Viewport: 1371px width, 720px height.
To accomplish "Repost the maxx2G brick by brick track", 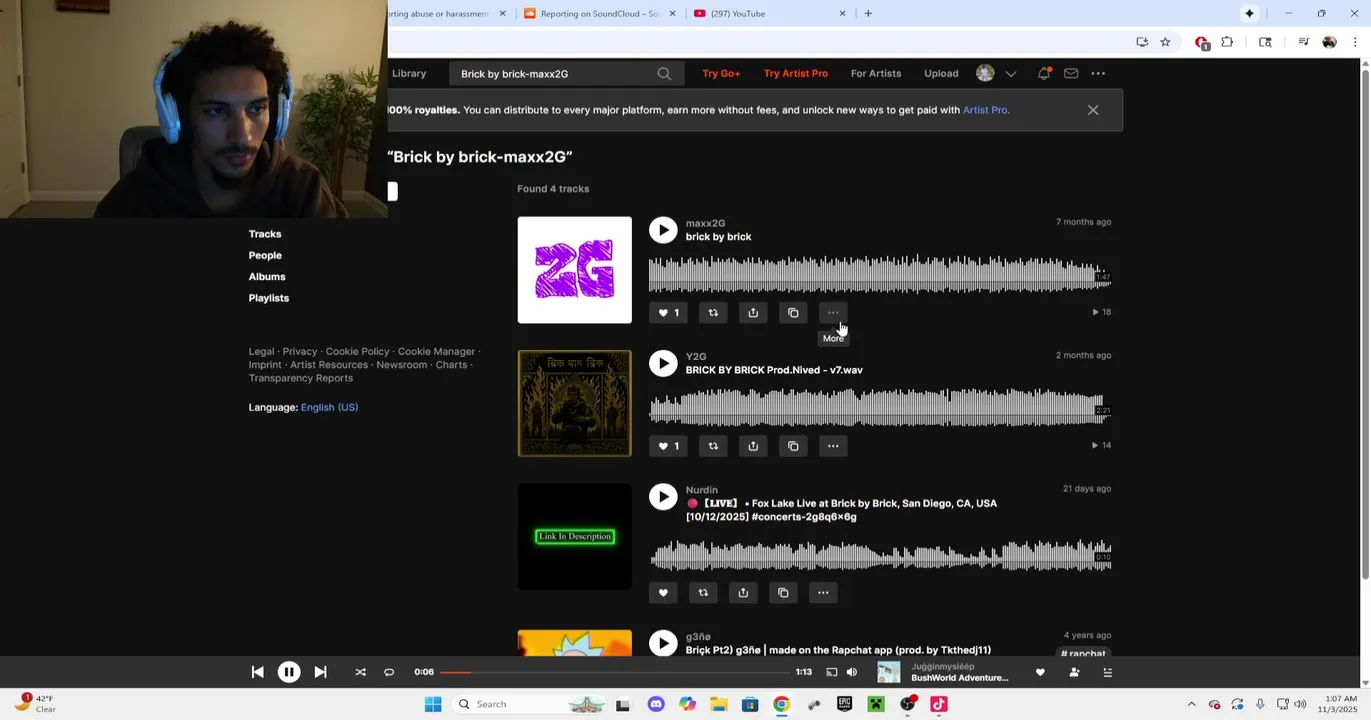I will tap(713, 313).
